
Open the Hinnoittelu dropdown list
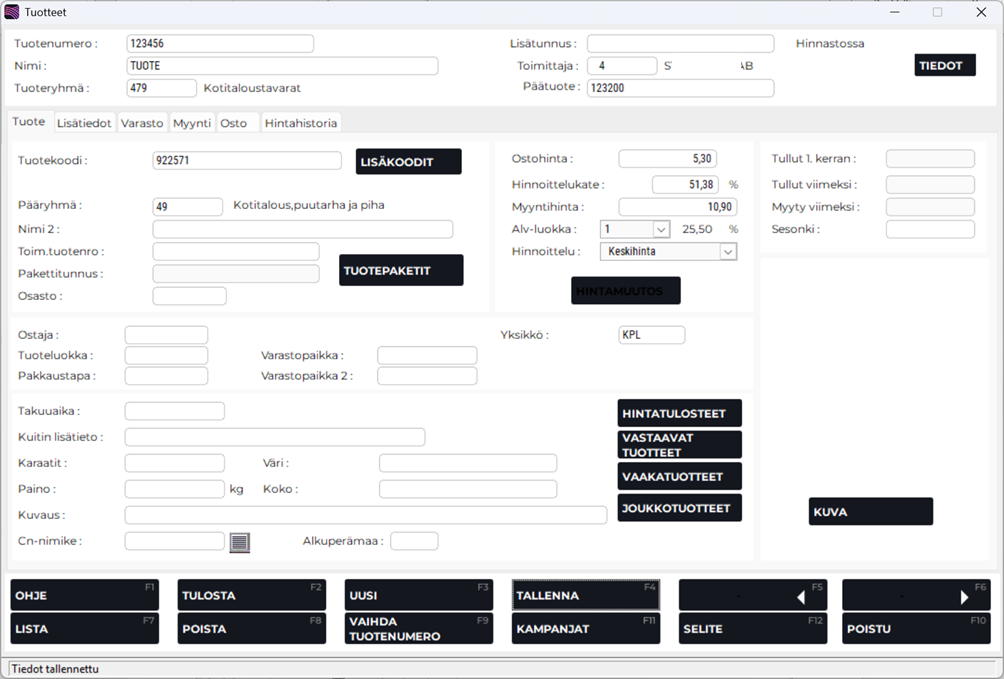point(728,252)
